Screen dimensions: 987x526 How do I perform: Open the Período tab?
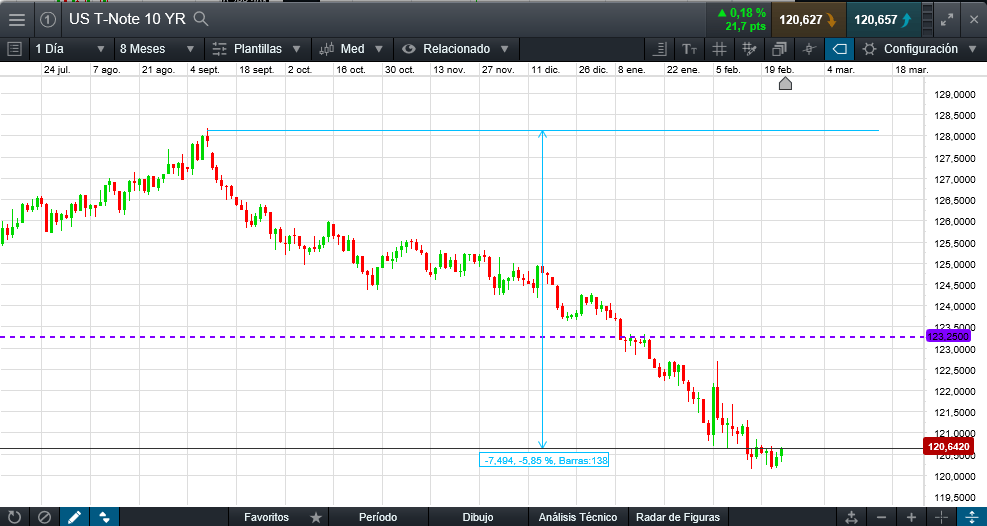click(x=378, y=517)
